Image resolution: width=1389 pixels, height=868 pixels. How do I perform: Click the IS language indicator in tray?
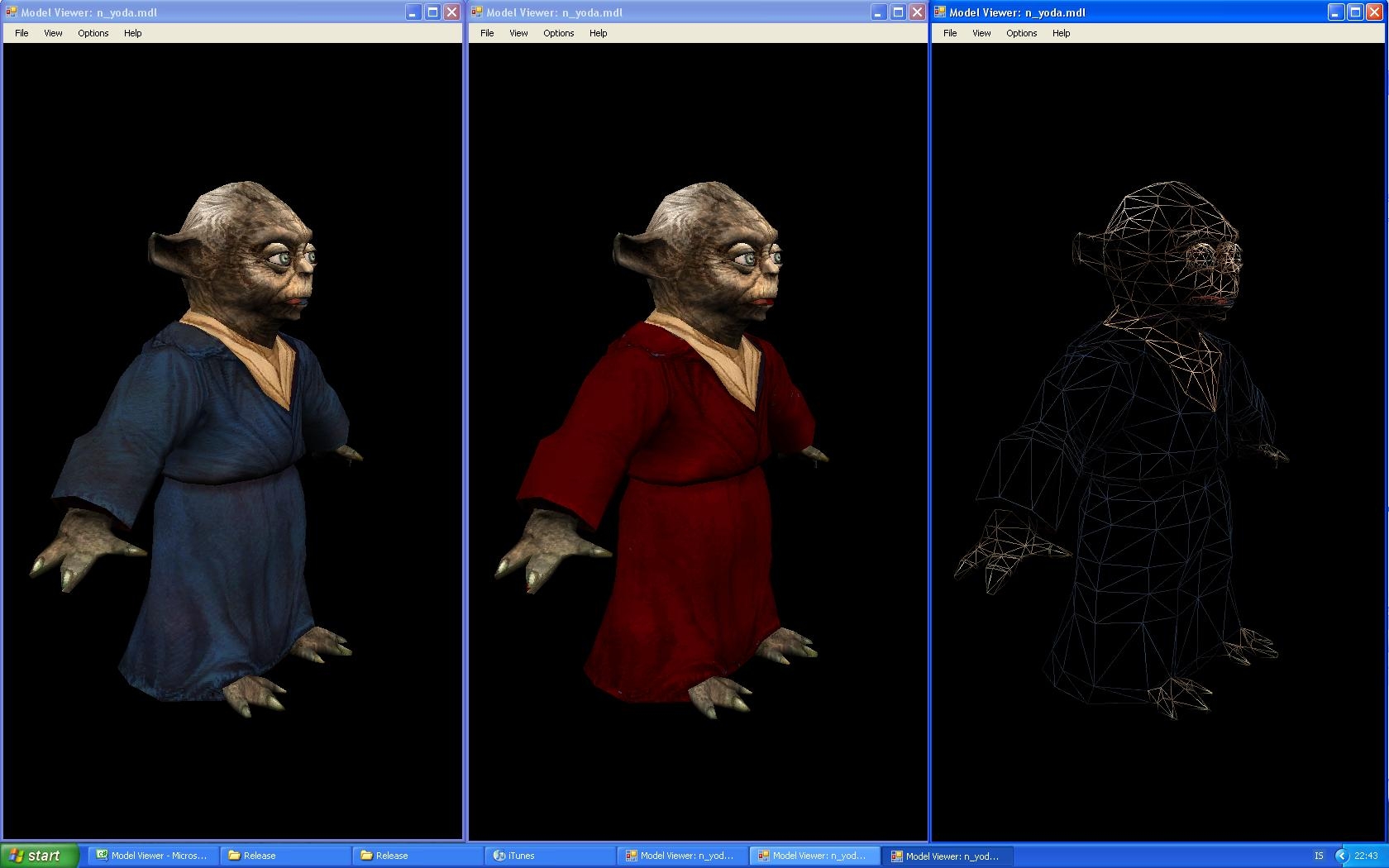[x=1319, y=856]
